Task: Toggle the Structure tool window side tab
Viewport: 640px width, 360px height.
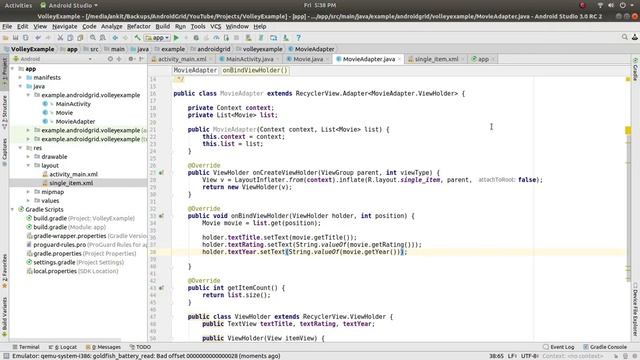Action: (4, 112)
